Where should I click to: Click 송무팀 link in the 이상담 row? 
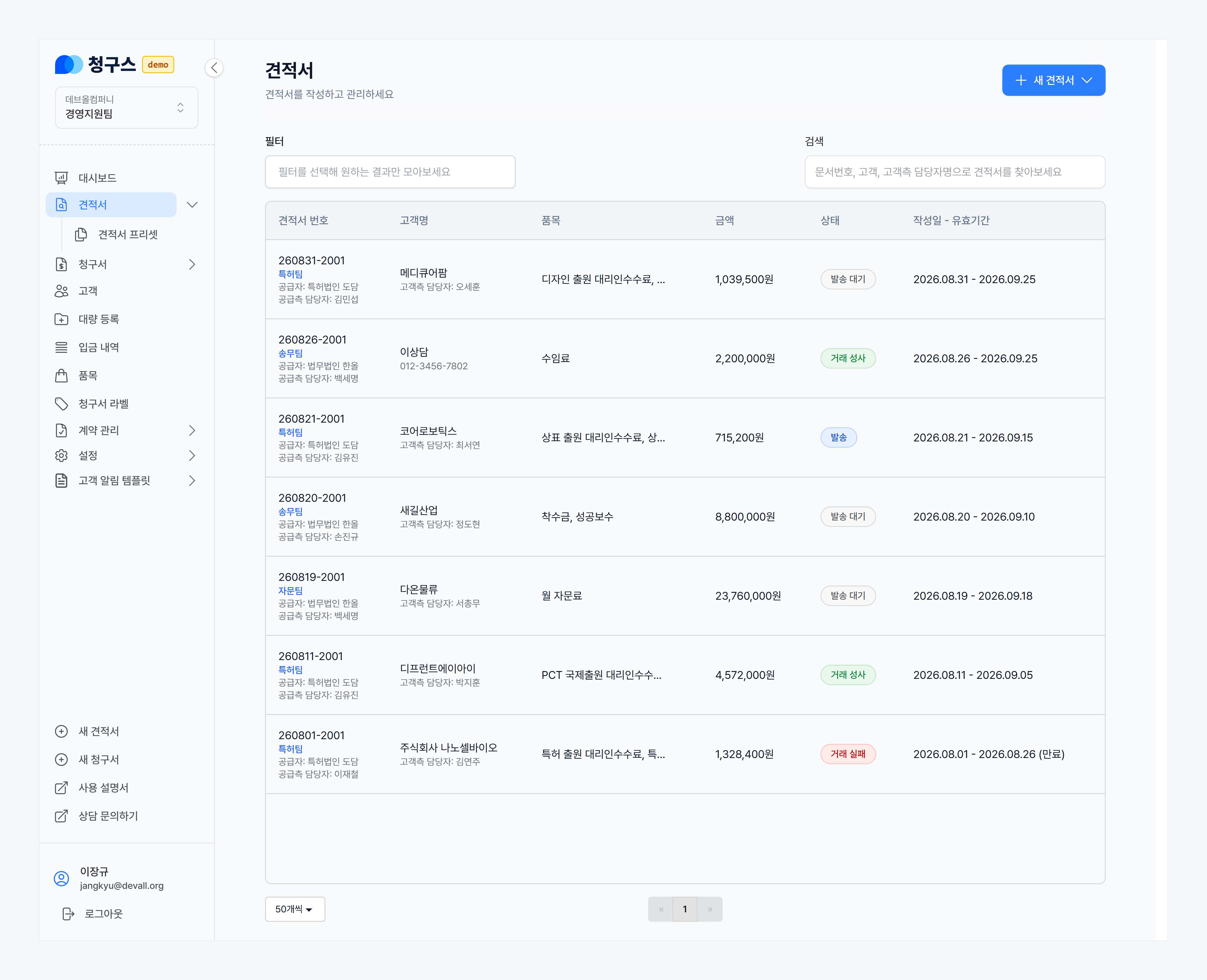point(290,353)
